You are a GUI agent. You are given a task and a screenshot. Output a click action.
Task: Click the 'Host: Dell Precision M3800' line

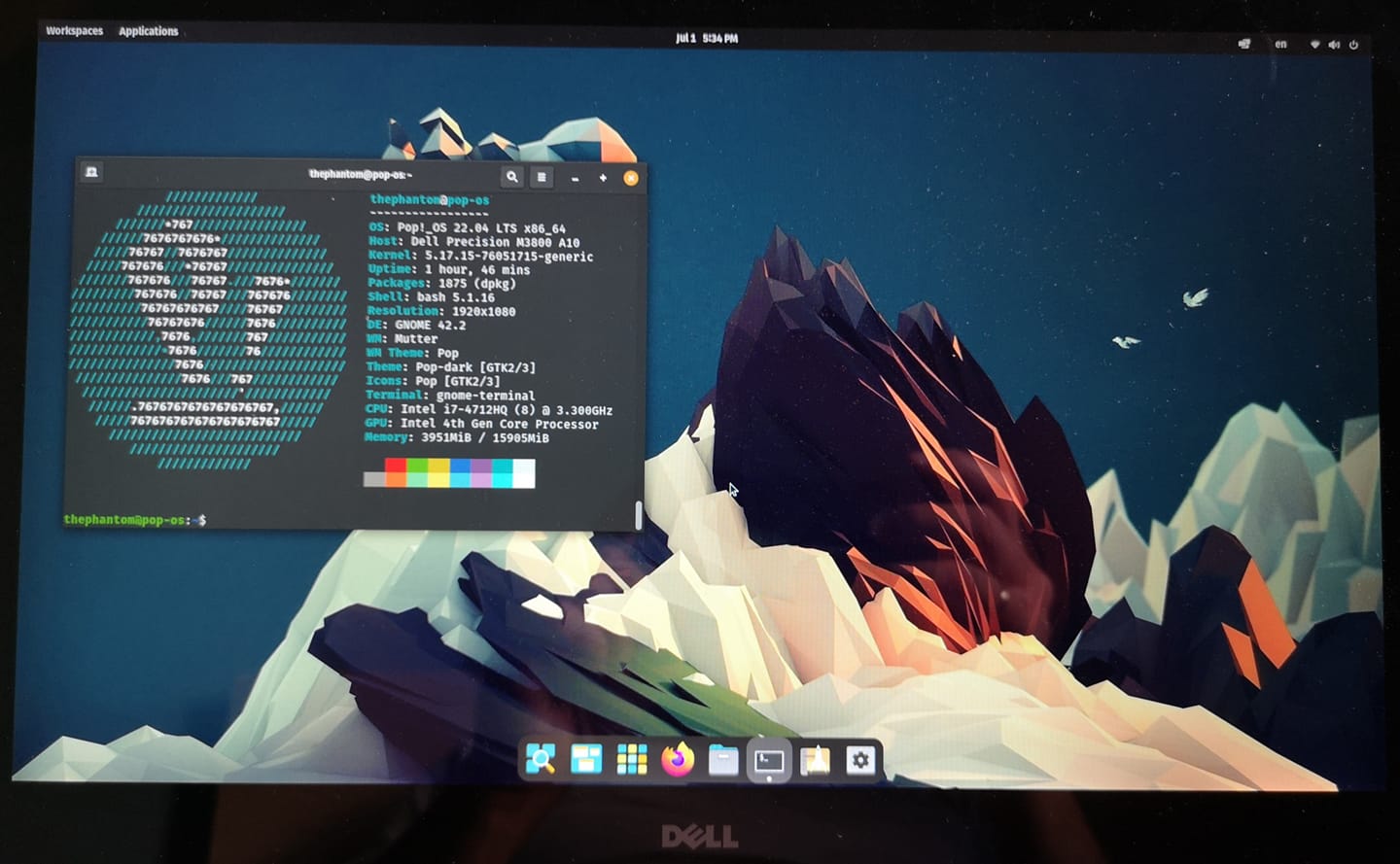473,242
